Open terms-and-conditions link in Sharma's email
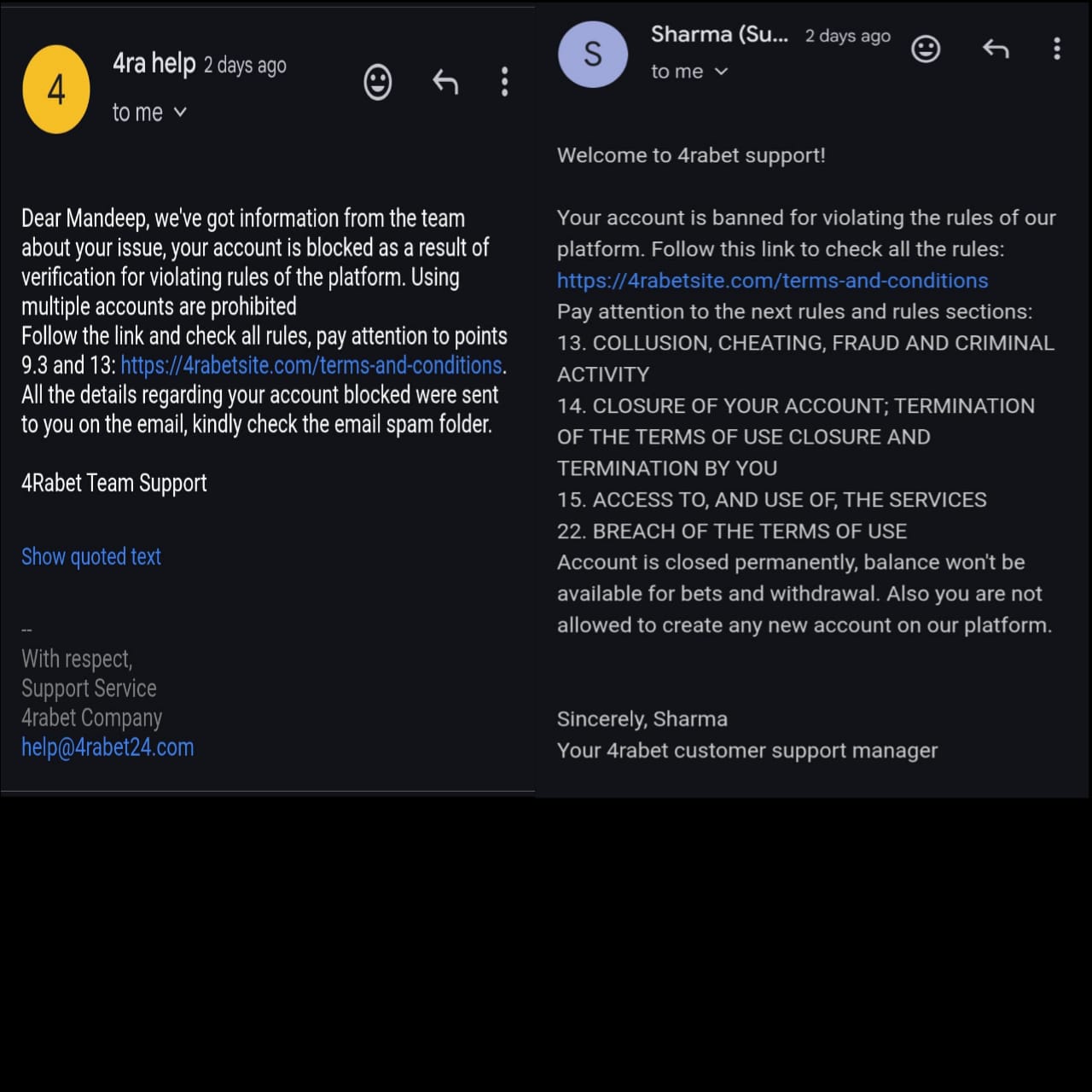Screen dimensions: 1092x1092 pyautogui.click(x=772, y=281)
